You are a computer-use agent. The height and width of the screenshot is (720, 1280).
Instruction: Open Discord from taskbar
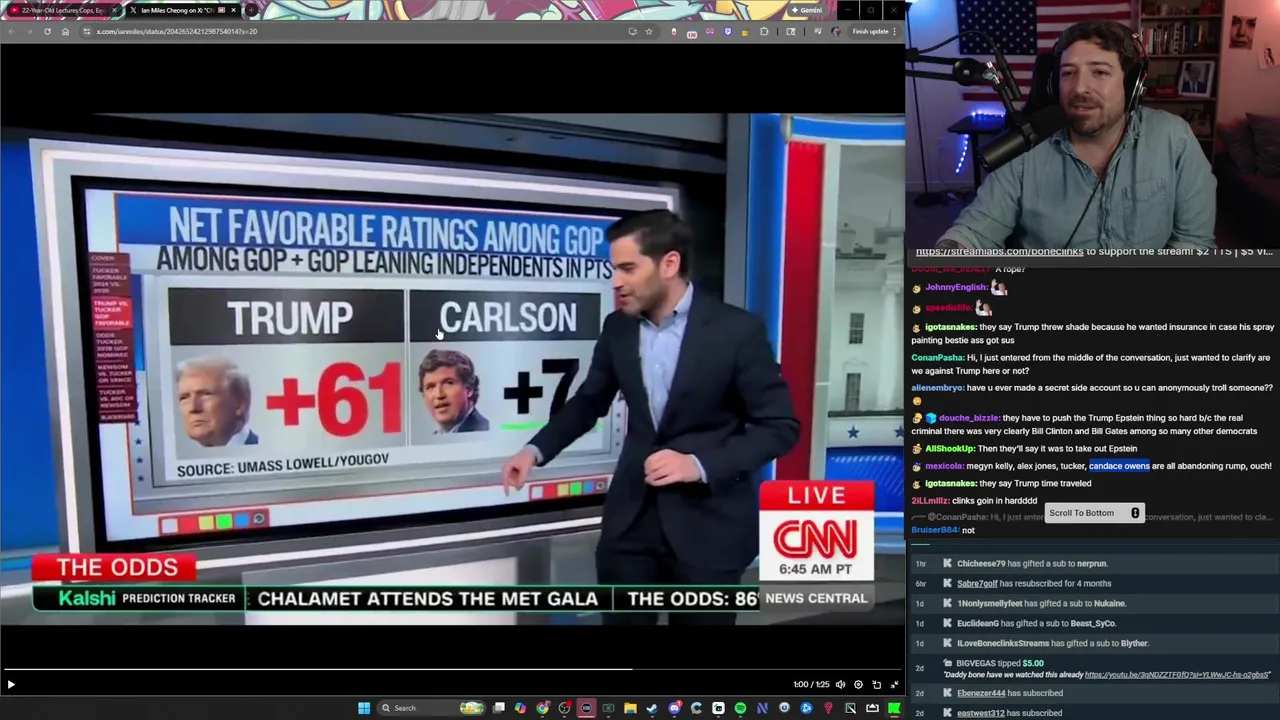pos(675,708)
